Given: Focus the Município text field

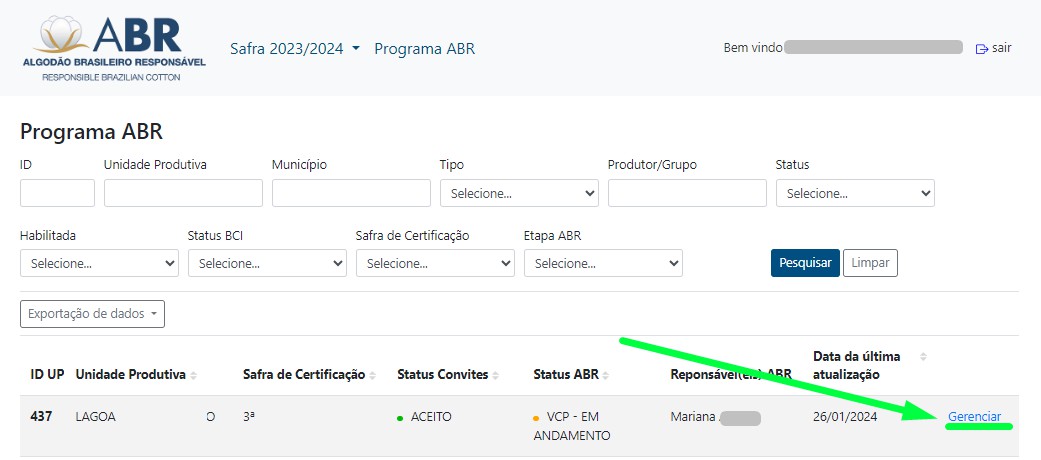Looking at the screenshot, I should [x=351, y=193].
